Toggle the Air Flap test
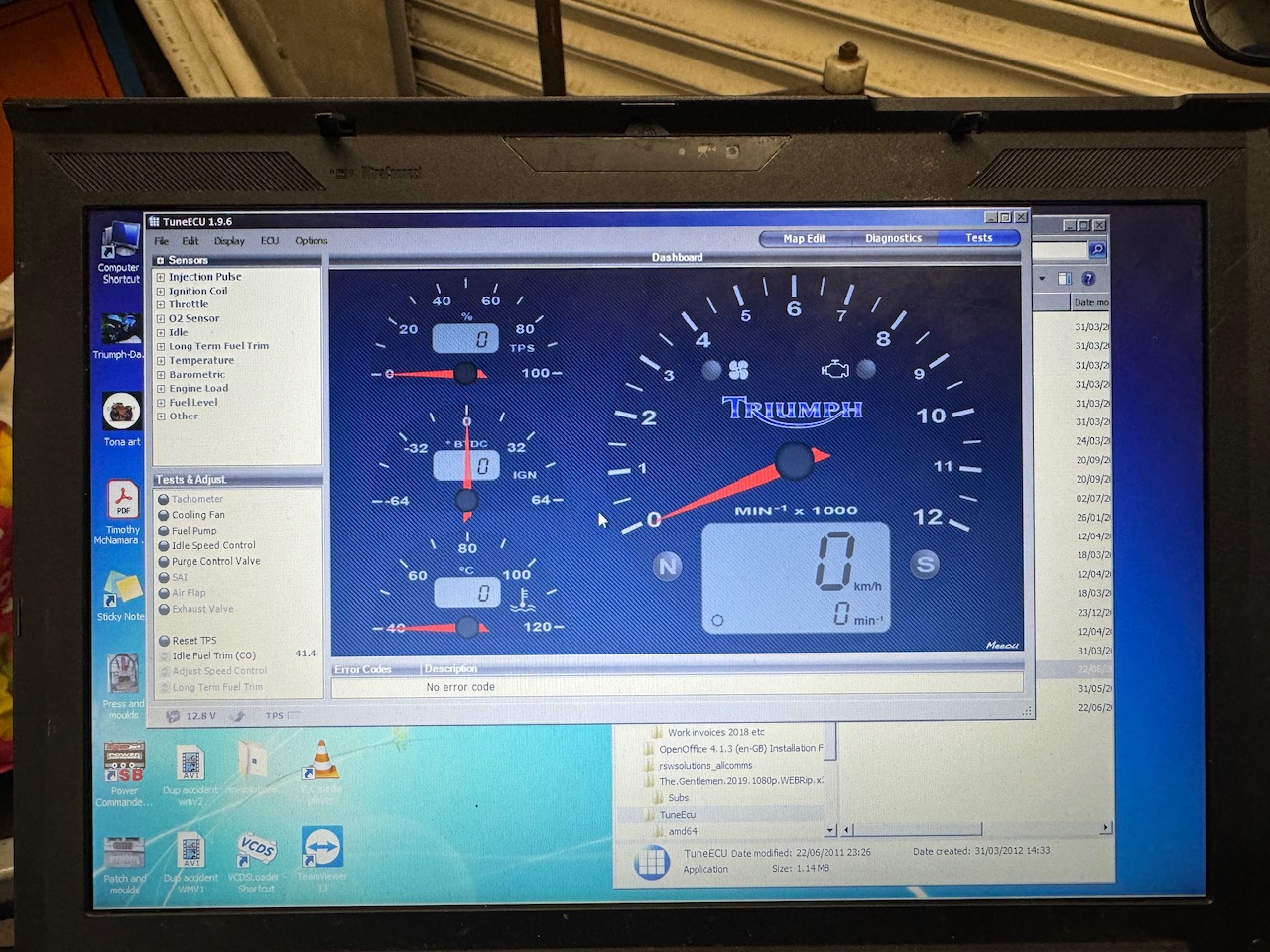1270x952 pixels. pyautogui.click(x=164, y=593)
